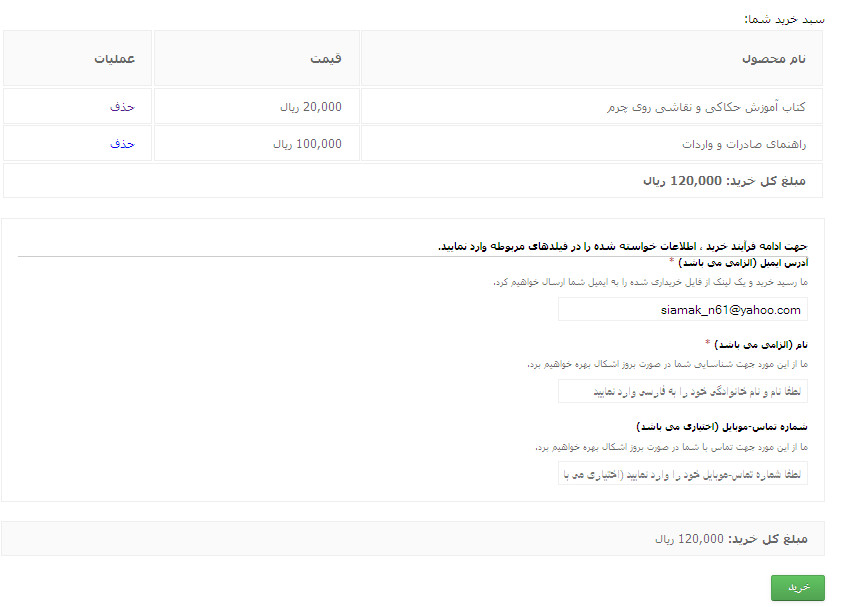Viewport: 845px width, 607px height.
Task: Click the 100,000 ریال price cell
Action: [x=307, y=144]
